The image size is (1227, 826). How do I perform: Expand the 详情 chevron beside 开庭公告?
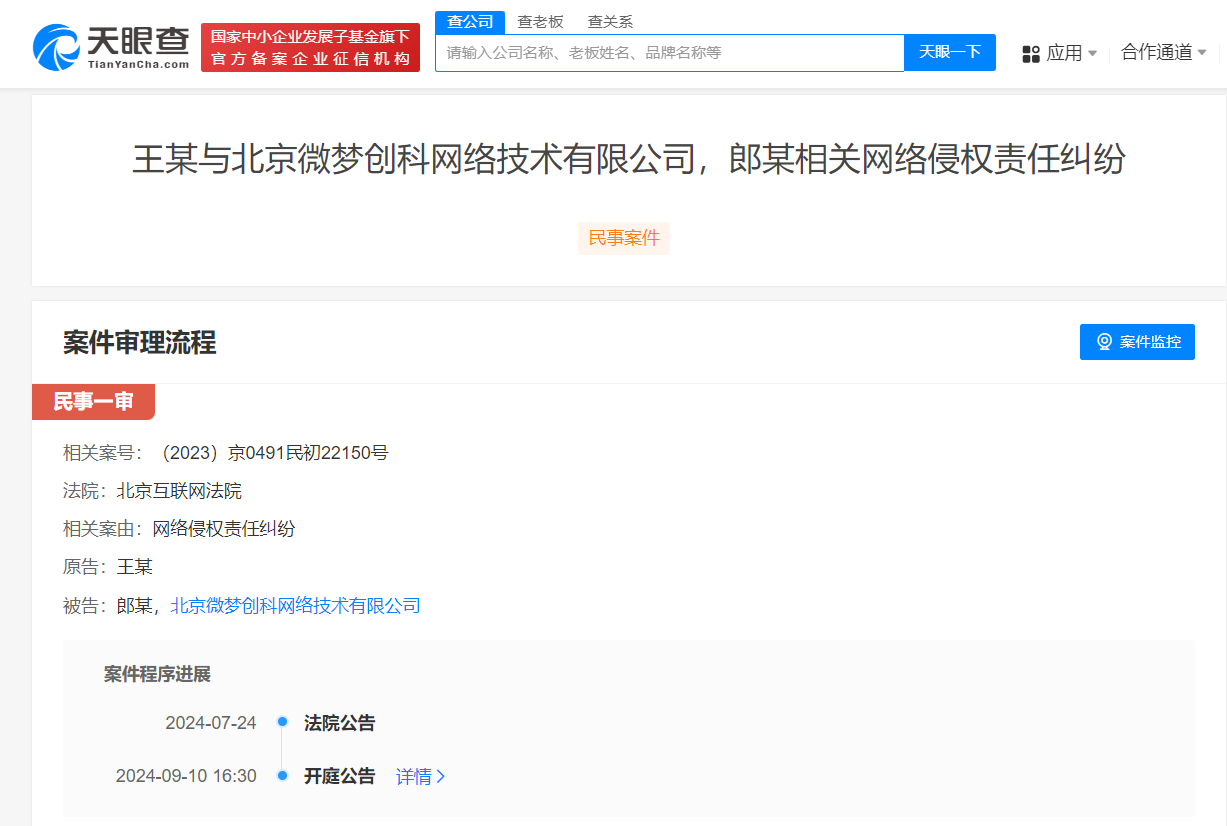[441, 775]
